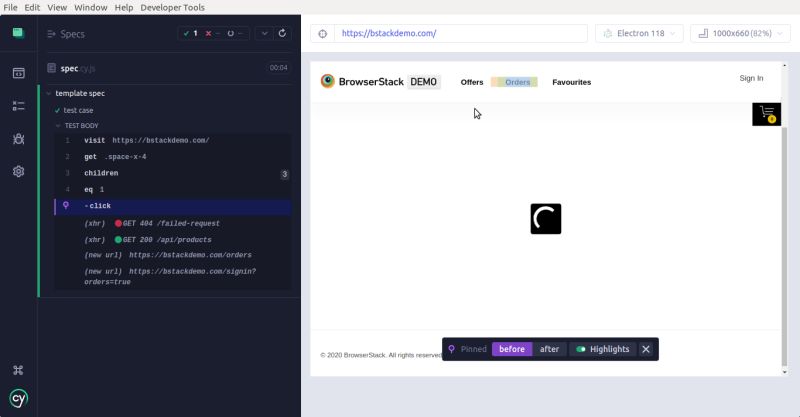Open the selector playground crosshair icon
The image size is (800, 417).
322,34
